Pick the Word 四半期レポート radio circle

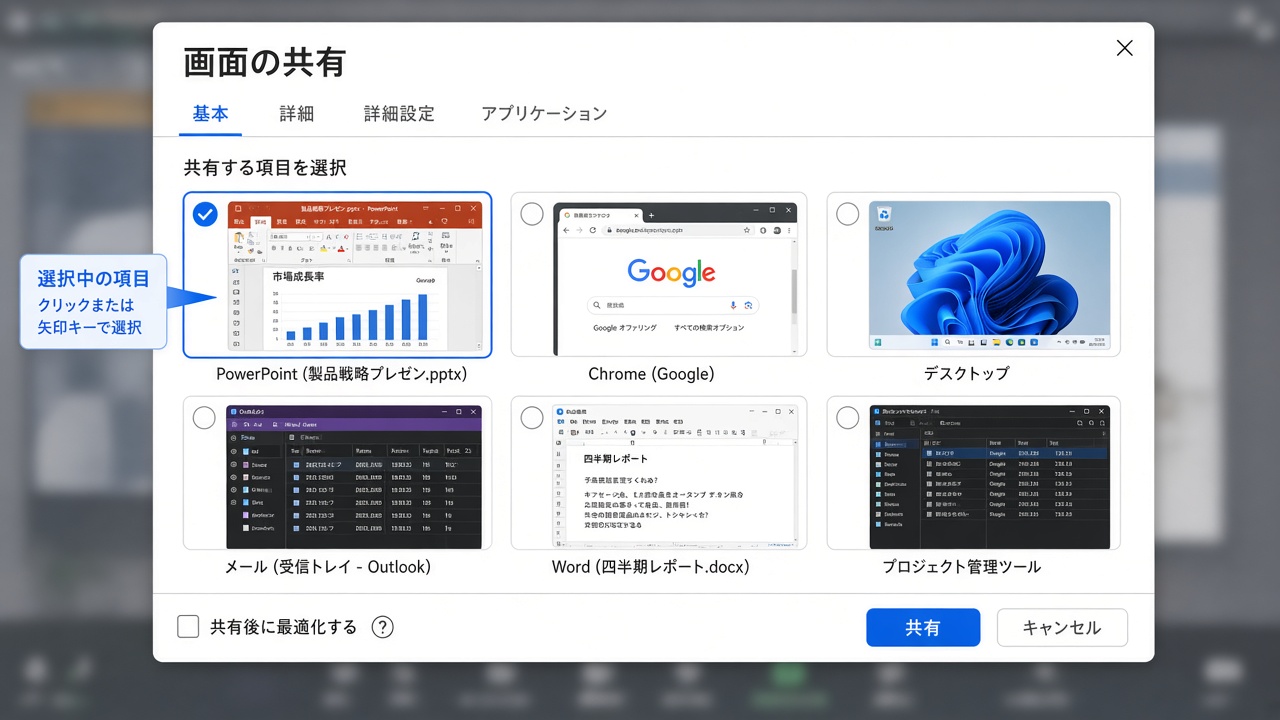532,417
